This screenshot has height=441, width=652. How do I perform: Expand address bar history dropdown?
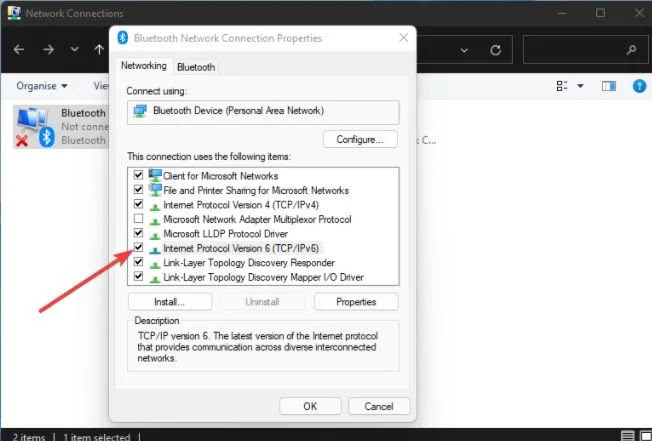464,50
